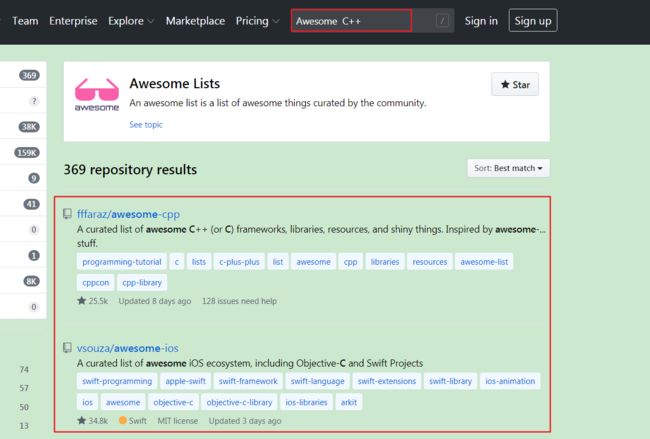
Task: Click the Updated 8 days ago text
Action: (x=155, y=301)
